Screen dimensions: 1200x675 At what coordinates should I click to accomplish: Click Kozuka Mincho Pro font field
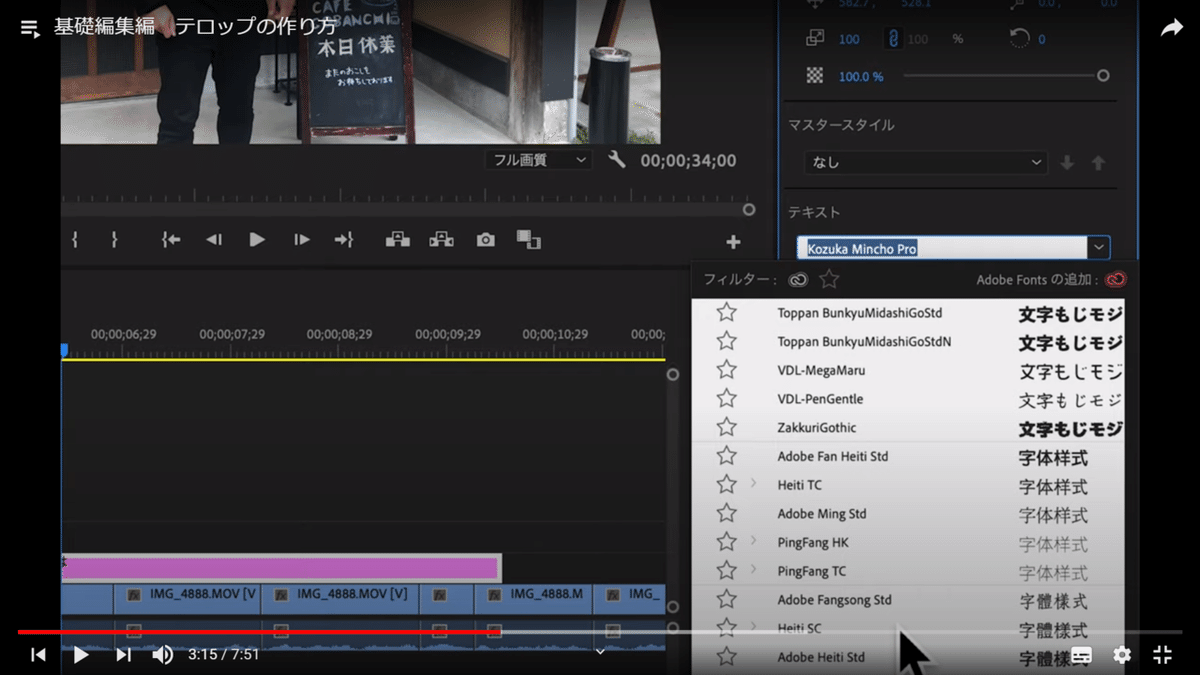pos(941,248)
